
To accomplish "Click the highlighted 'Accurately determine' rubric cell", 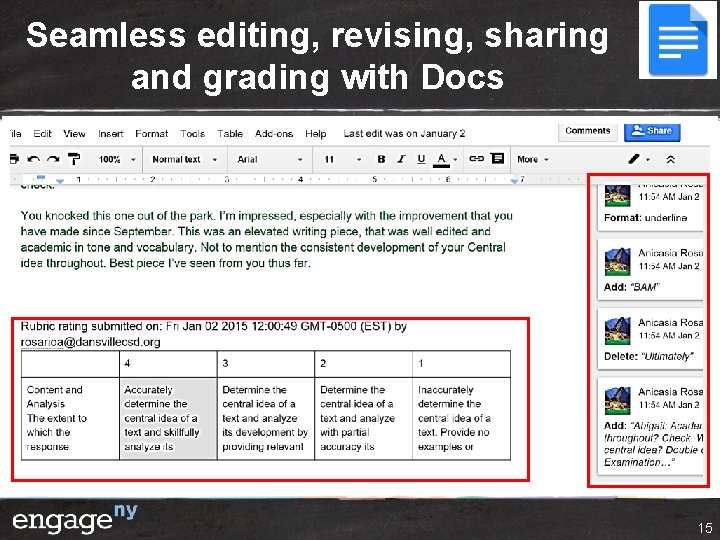I will point(168,418).
